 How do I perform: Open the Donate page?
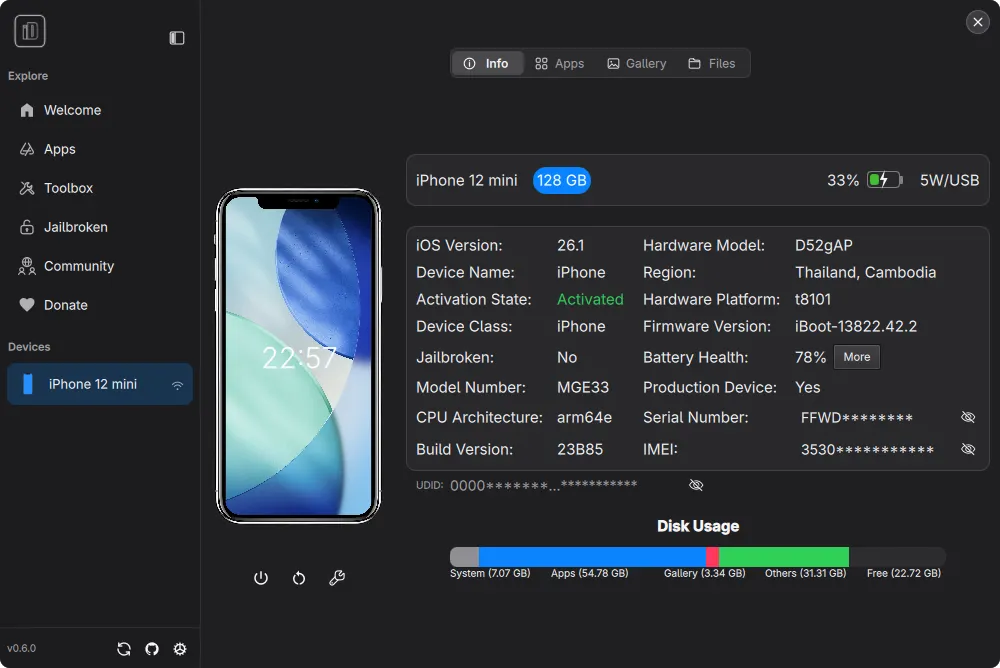(x=99, y=305)
